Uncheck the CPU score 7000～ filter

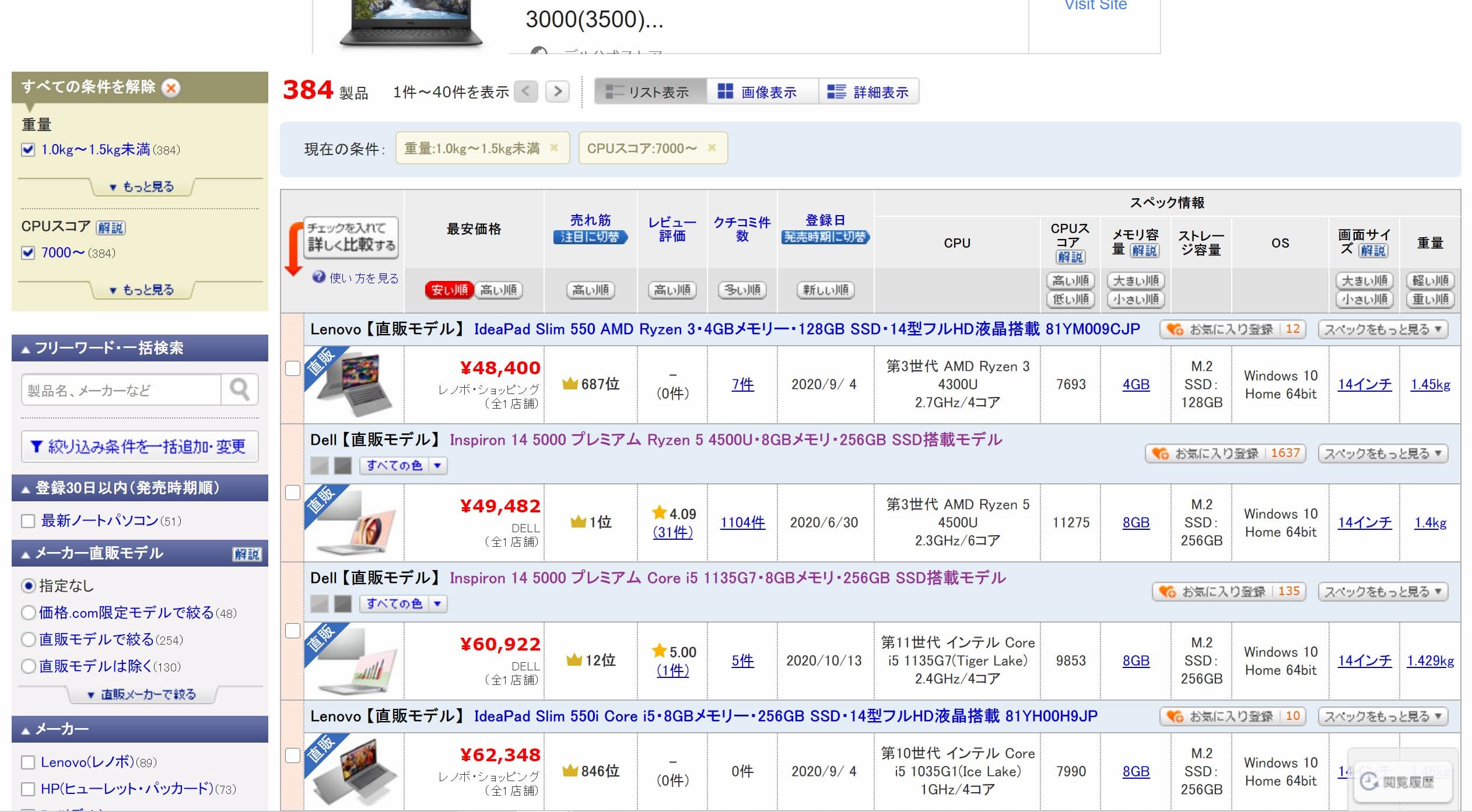pyautogui.click(x=28, y=253)
